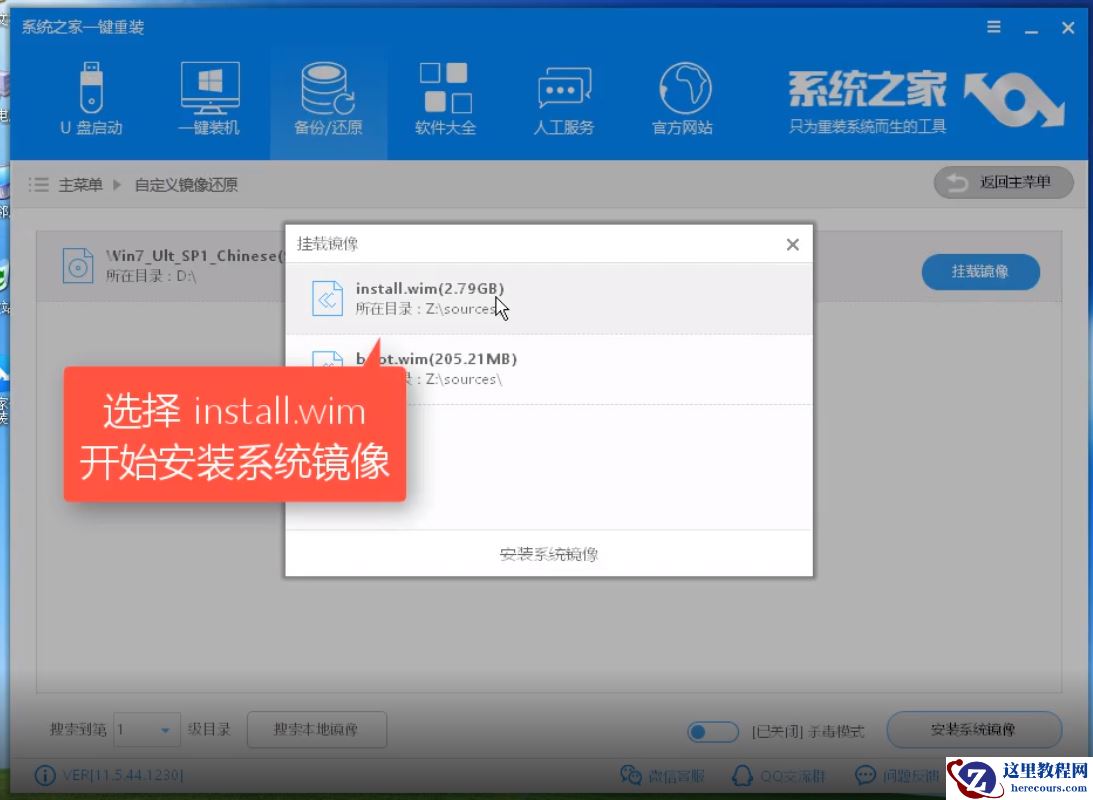The image size is (1093, 800).
Task: Open the hamburger menu in title bar
Action: [x=993, y=27]
